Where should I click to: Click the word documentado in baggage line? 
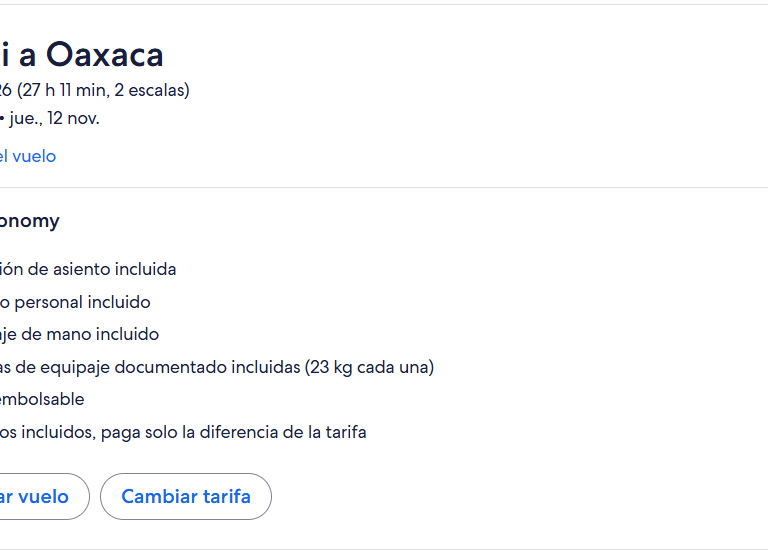[163, 367]
